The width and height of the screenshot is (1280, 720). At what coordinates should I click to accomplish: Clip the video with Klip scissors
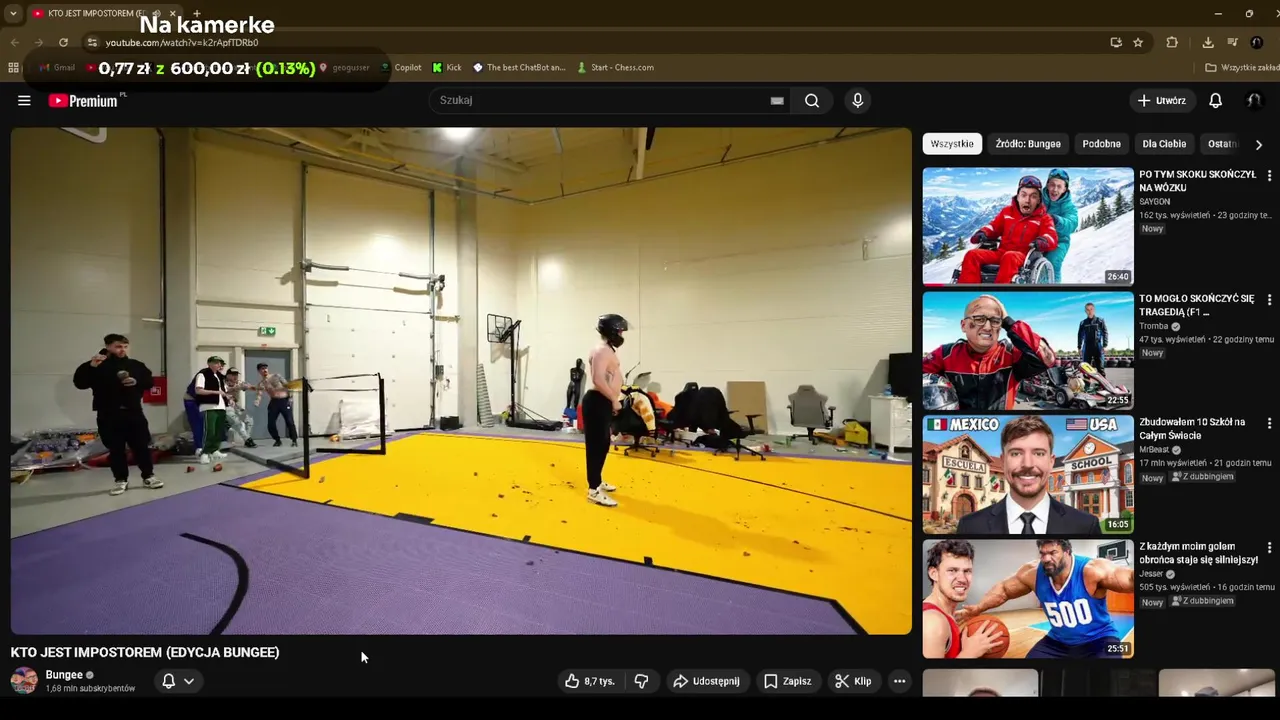[853, 681]
